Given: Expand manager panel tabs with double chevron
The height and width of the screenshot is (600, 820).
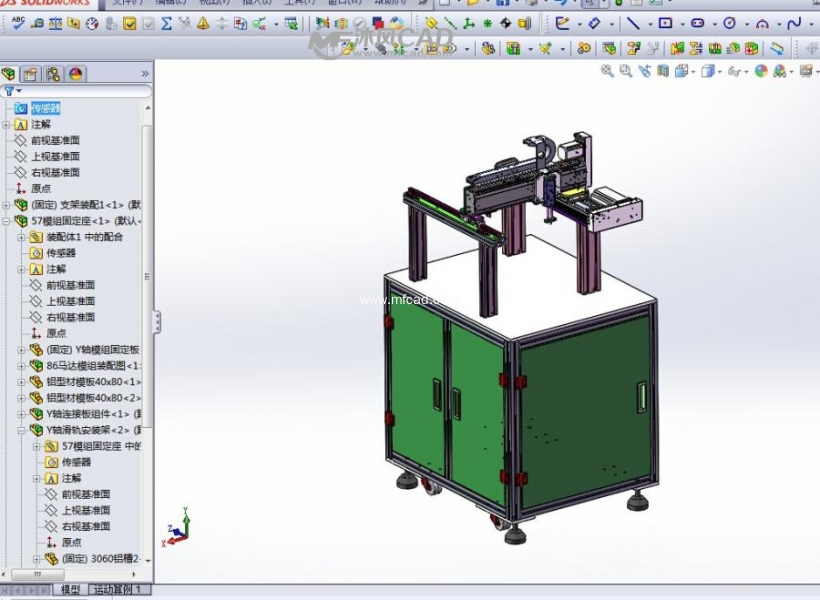Looking at the screenshot, I should click(145, 74).
